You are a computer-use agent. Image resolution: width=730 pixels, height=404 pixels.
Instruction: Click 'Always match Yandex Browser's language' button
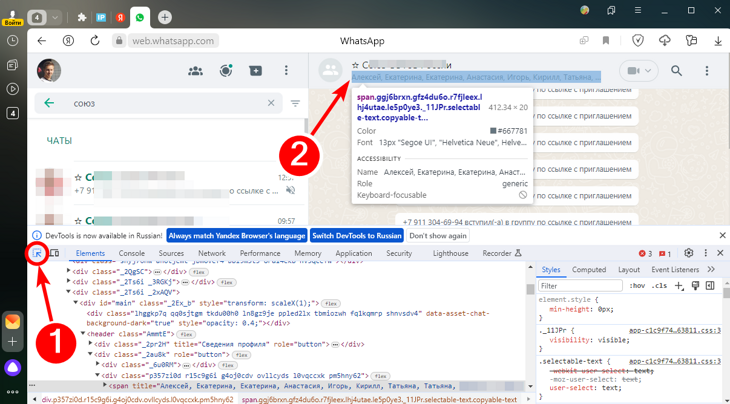tap(237, 236)
